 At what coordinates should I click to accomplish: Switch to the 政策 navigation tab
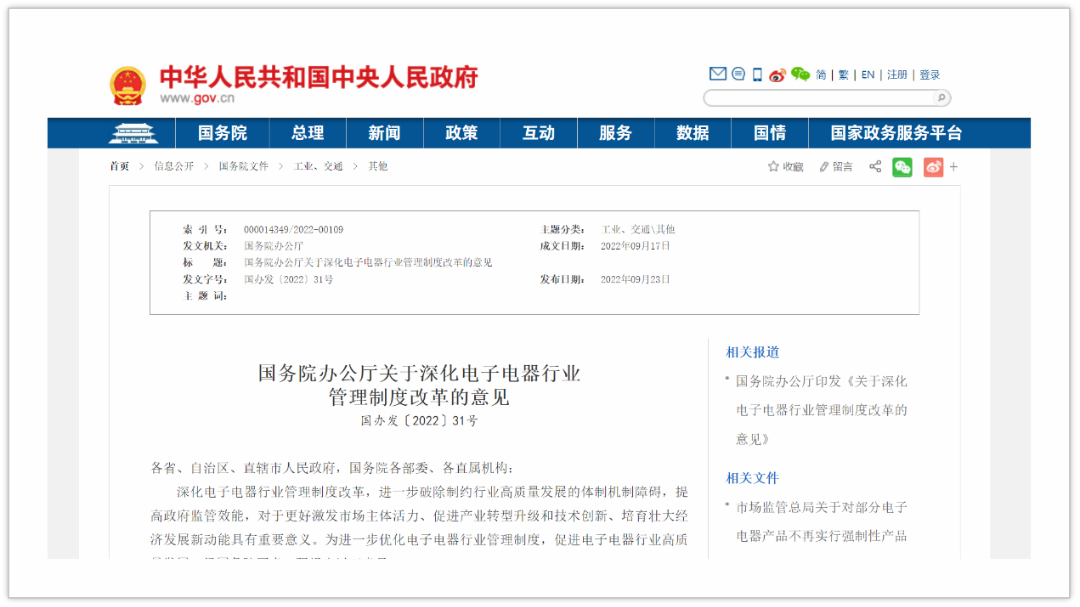click(461, 132)
